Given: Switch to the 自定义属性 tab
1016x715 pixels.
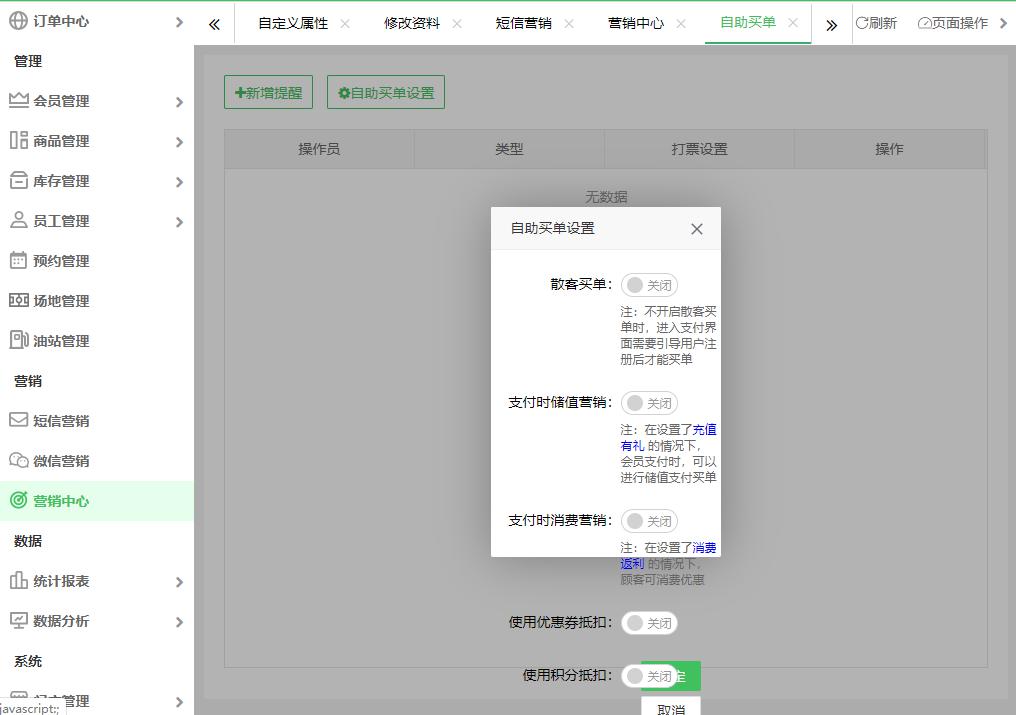Looking at the screenshot, I should tap(292, 23).
